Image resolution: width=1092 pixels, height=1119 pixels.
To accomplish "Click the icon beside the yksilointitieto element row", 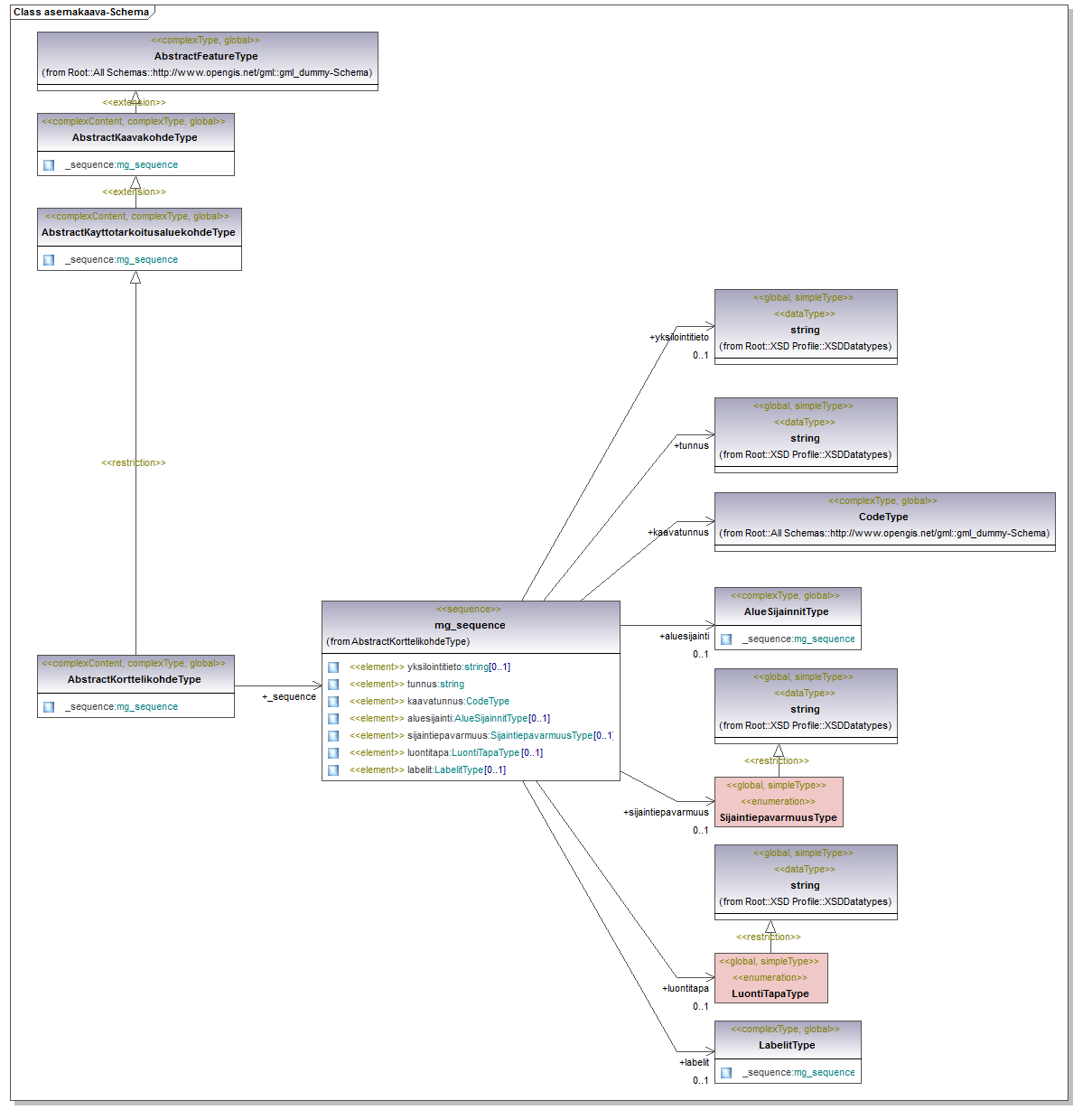I will (332, 667).
